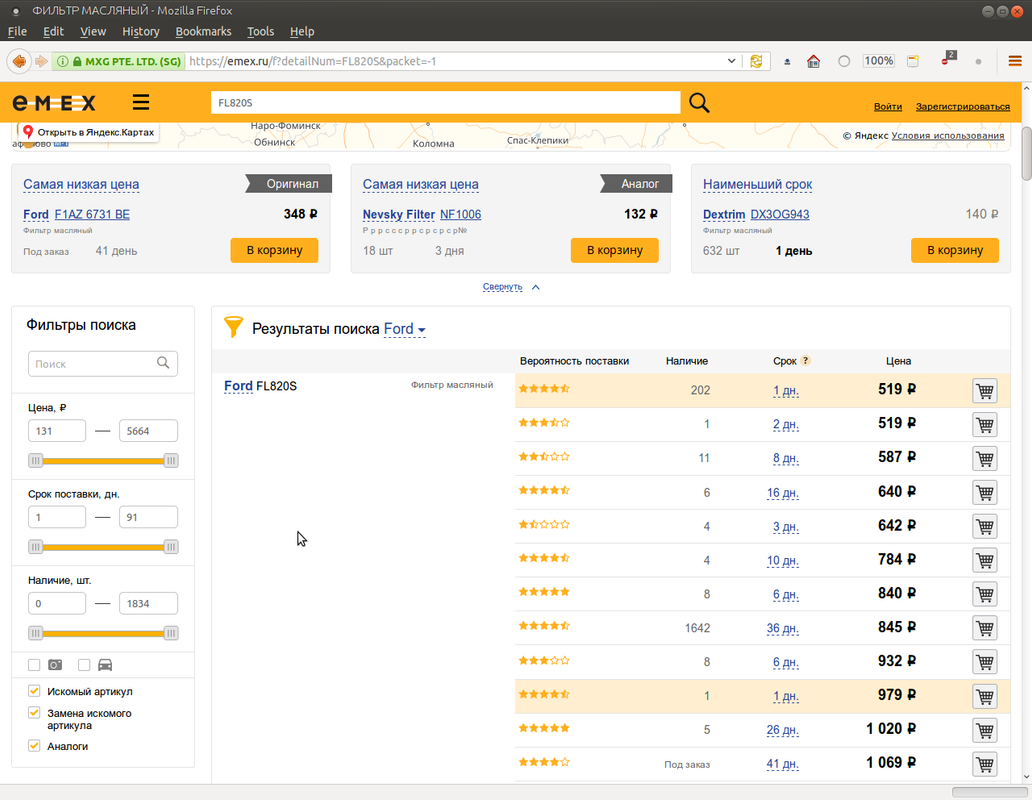
Task: Add the 642 ₽ offer to cart
Action: point(985,526)
